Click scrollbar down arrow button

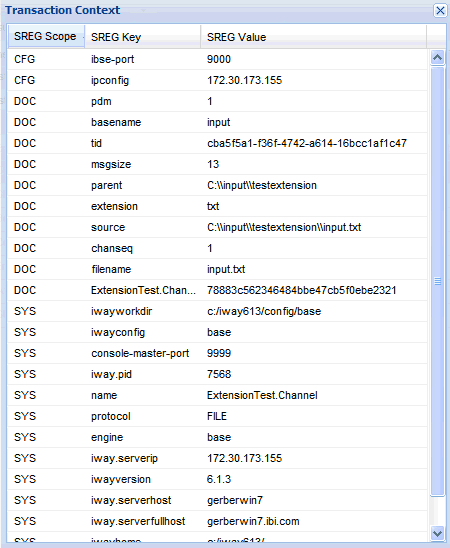[437, 533]
